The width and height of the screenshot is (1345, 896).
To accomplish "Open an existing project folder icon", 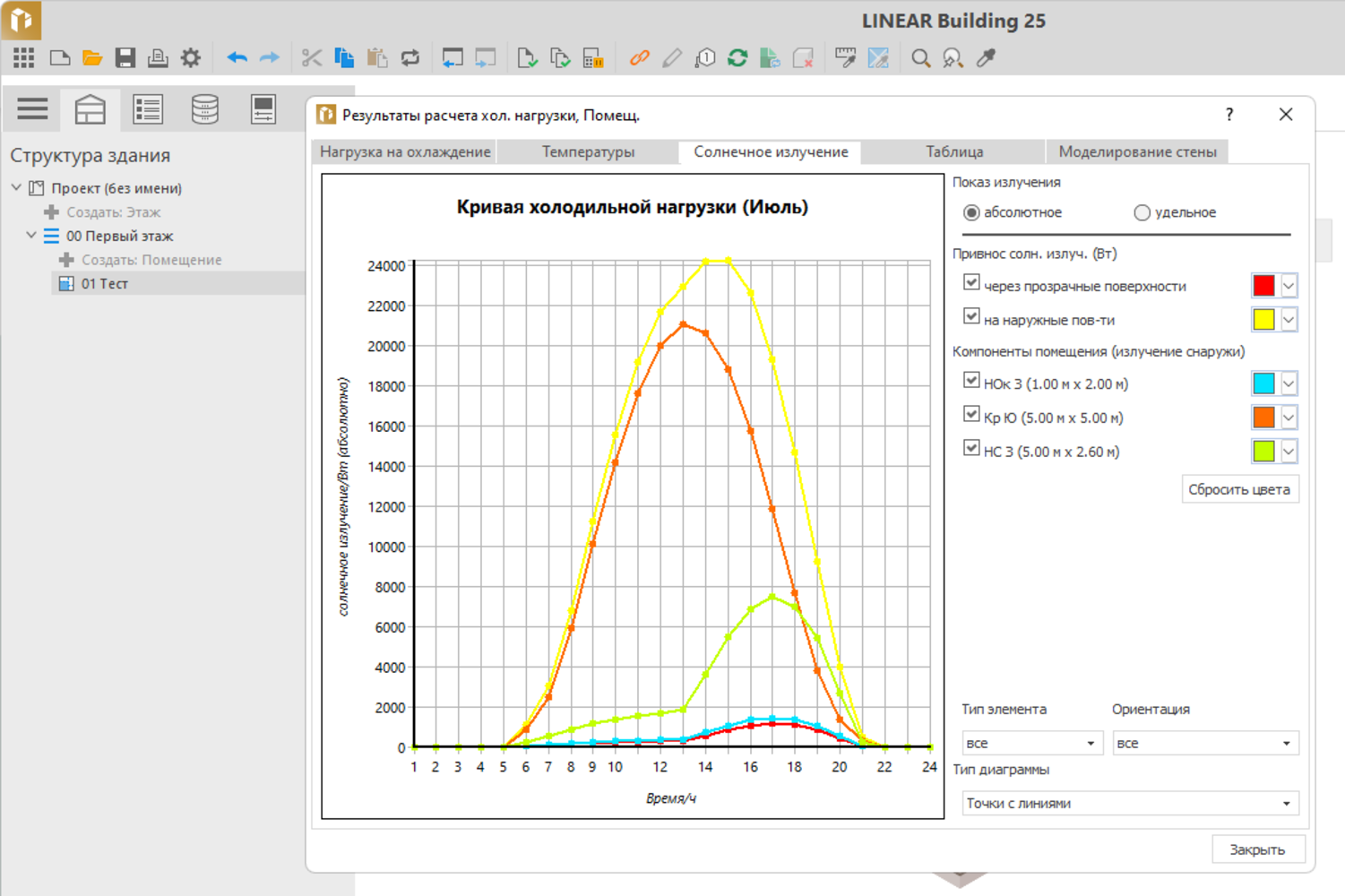I will click(x=91, y=58).
